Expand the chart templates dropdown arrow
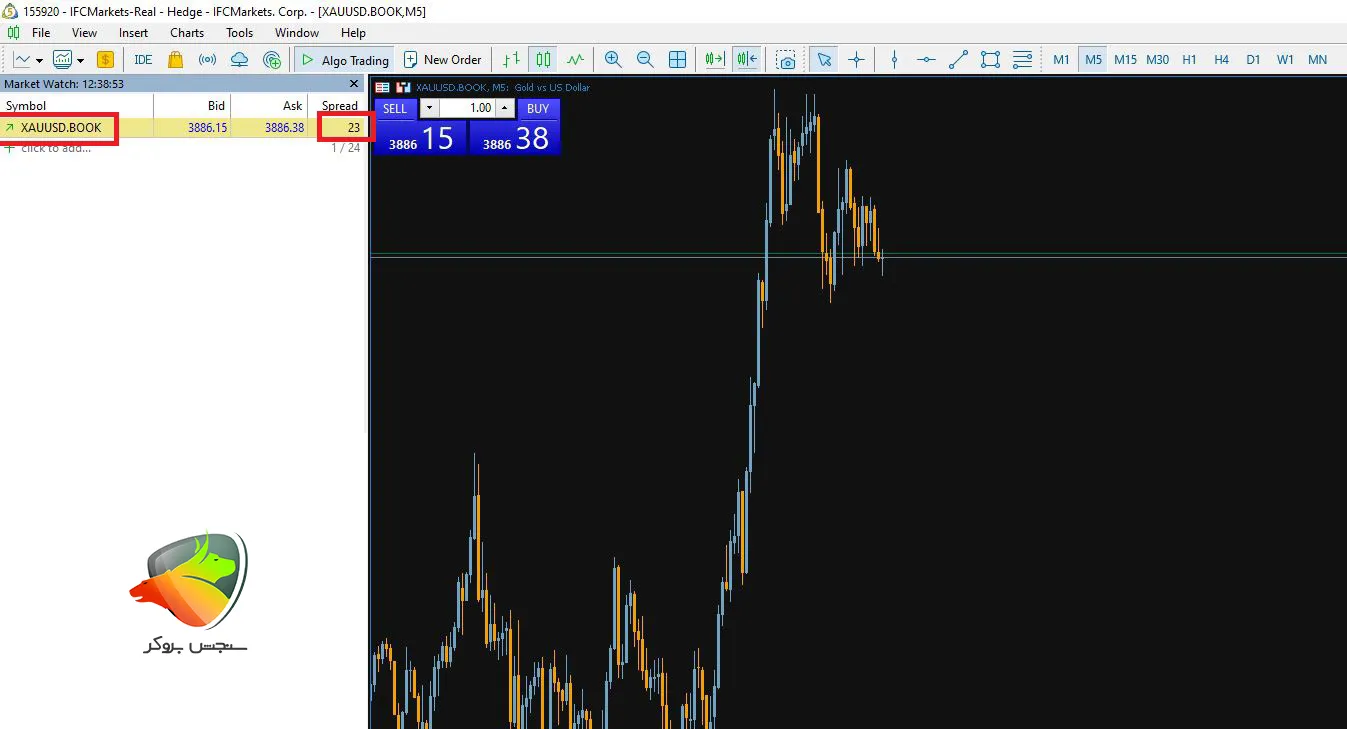Screen dimensions: 1347x729 pos(80,61)
